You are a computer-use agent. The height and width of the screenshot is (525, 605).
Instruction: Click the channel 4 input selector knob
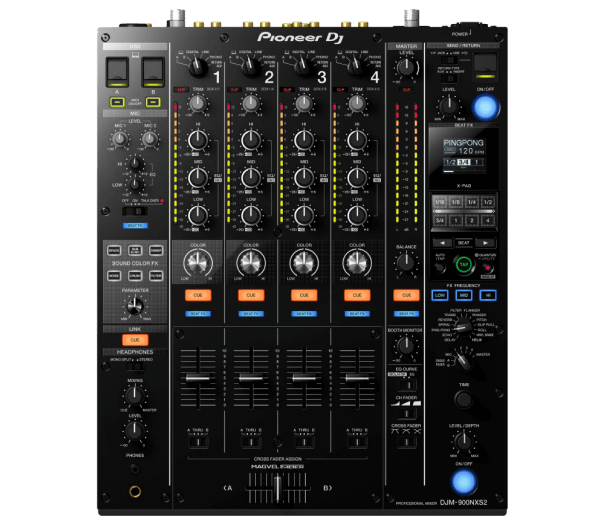(357, 67)
